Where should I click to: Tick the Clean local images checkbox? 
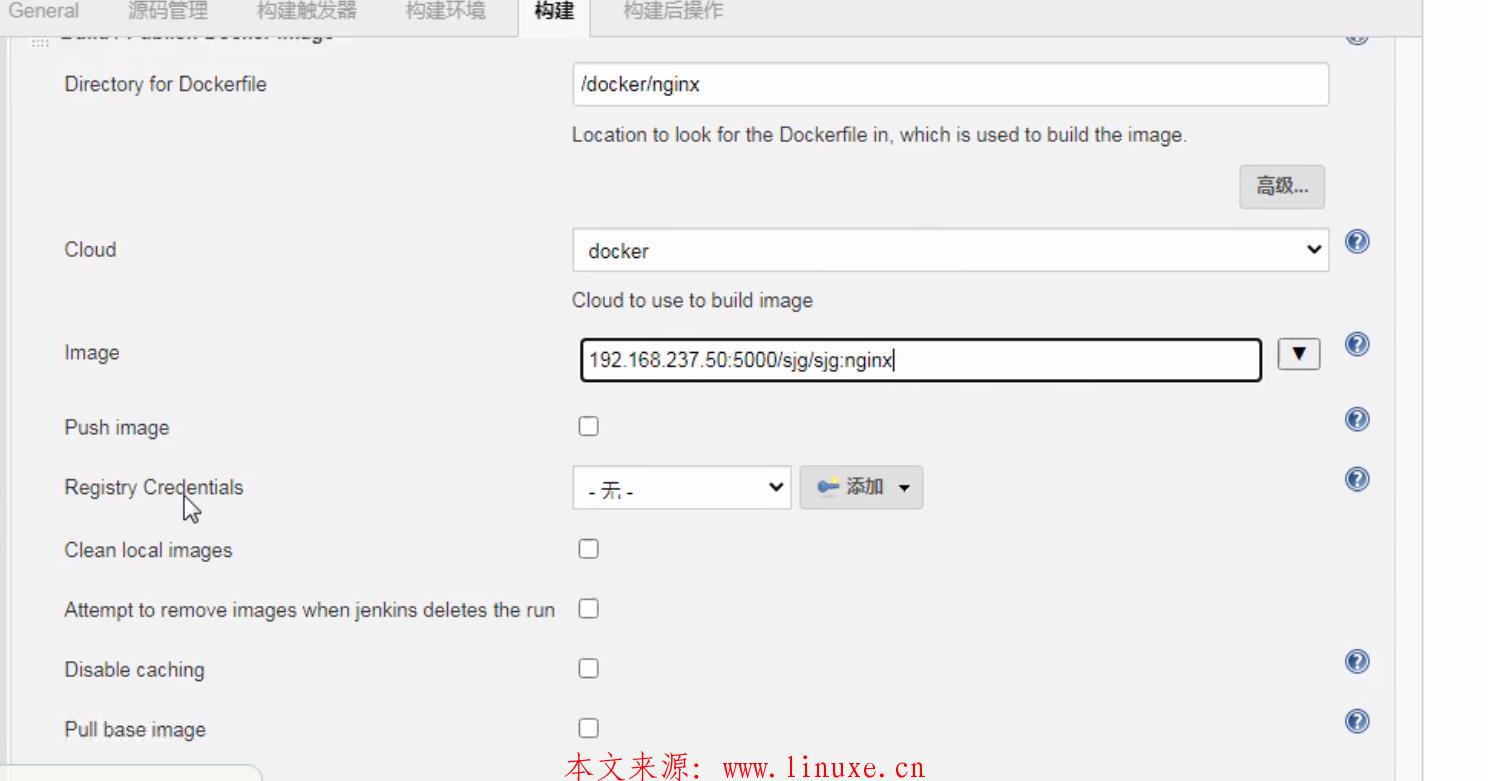tap(589, 549)
